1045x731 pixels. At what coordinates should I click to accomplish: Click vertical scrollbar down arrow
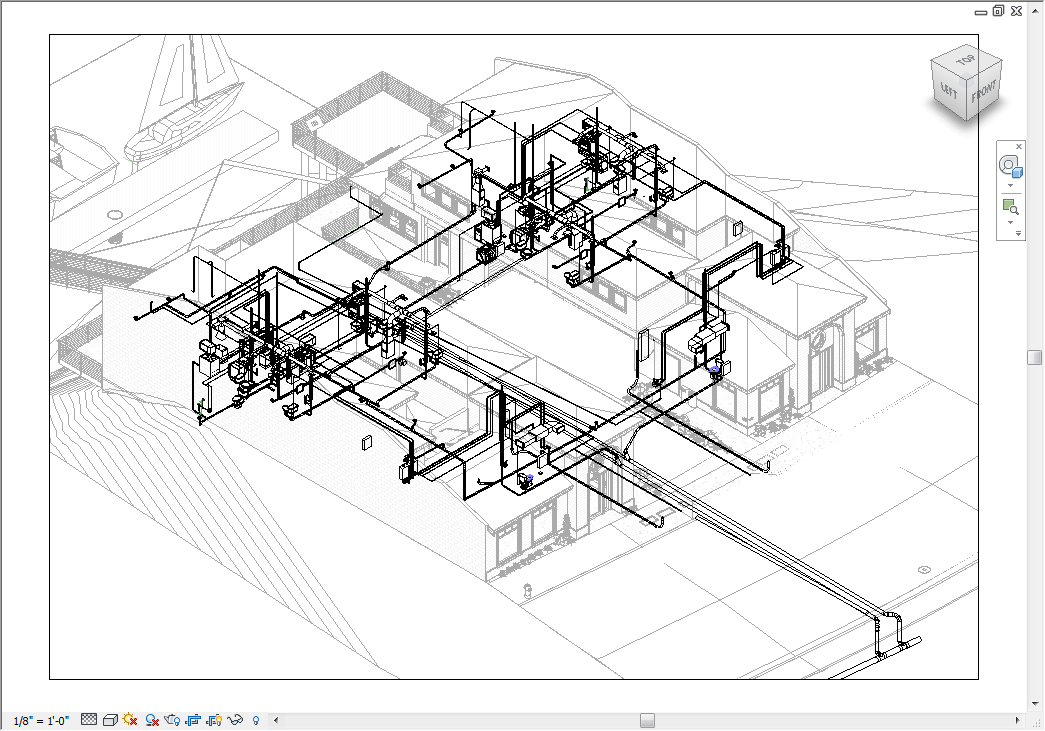click(1035, 703)
